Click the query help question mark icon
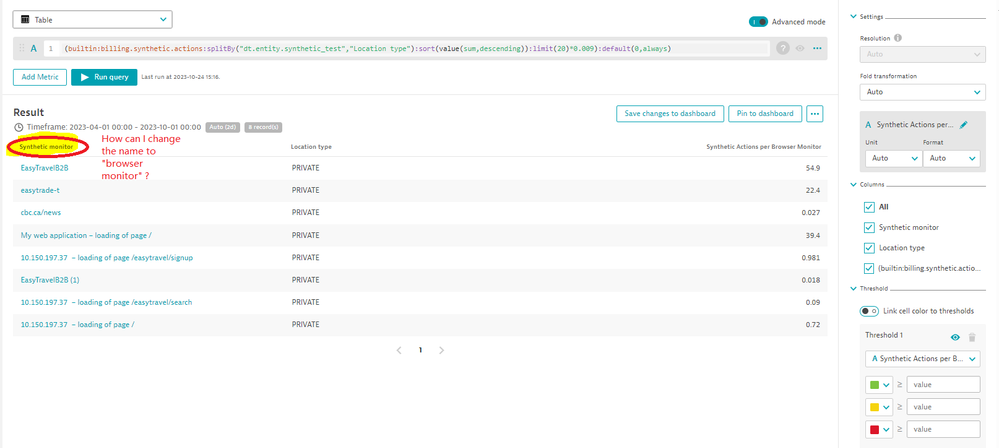The image size is (999, 448). 783,48
